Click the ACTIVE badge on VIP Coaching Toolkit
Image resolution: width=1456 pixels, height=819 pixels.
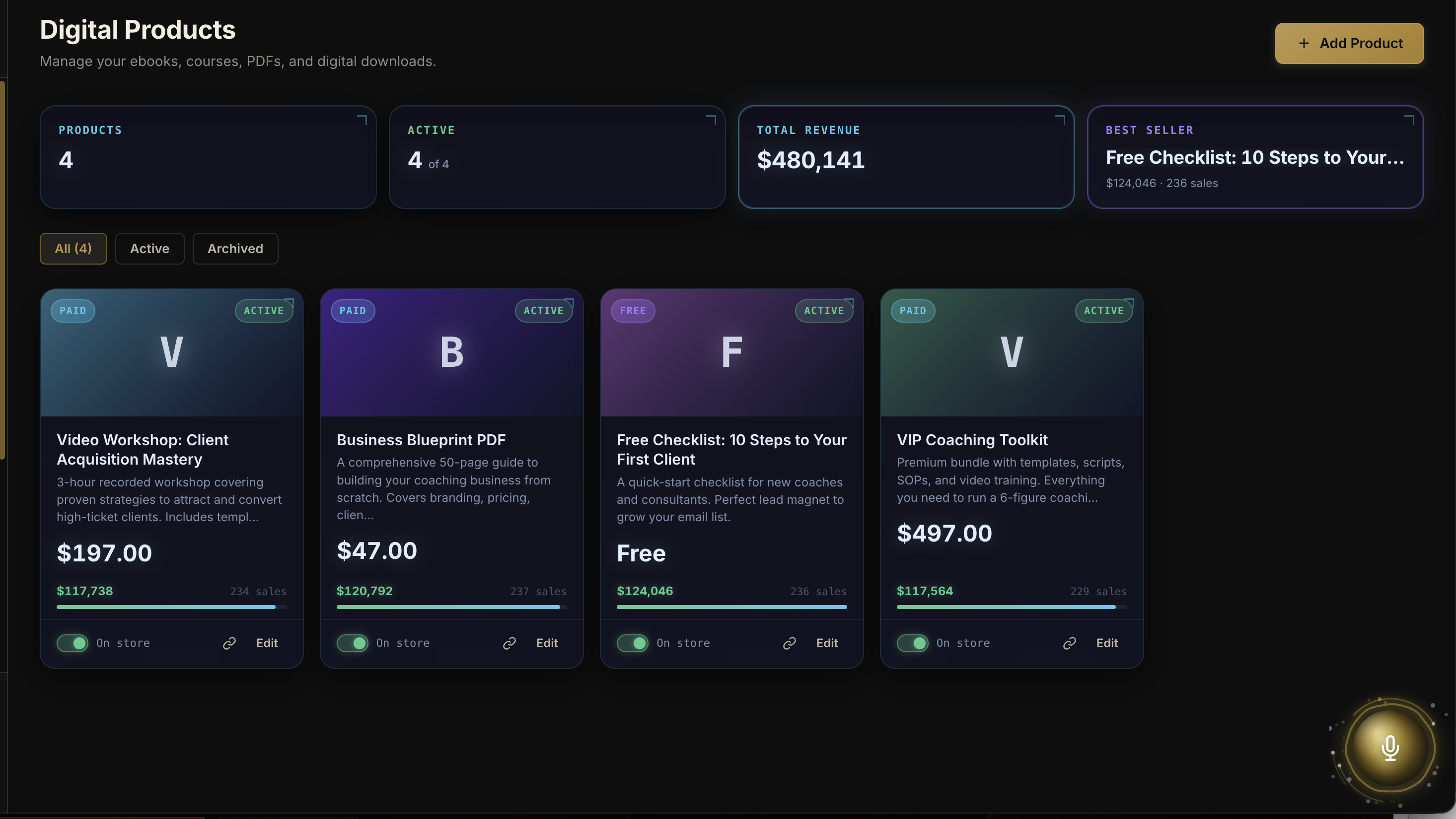pos(1104,311)
